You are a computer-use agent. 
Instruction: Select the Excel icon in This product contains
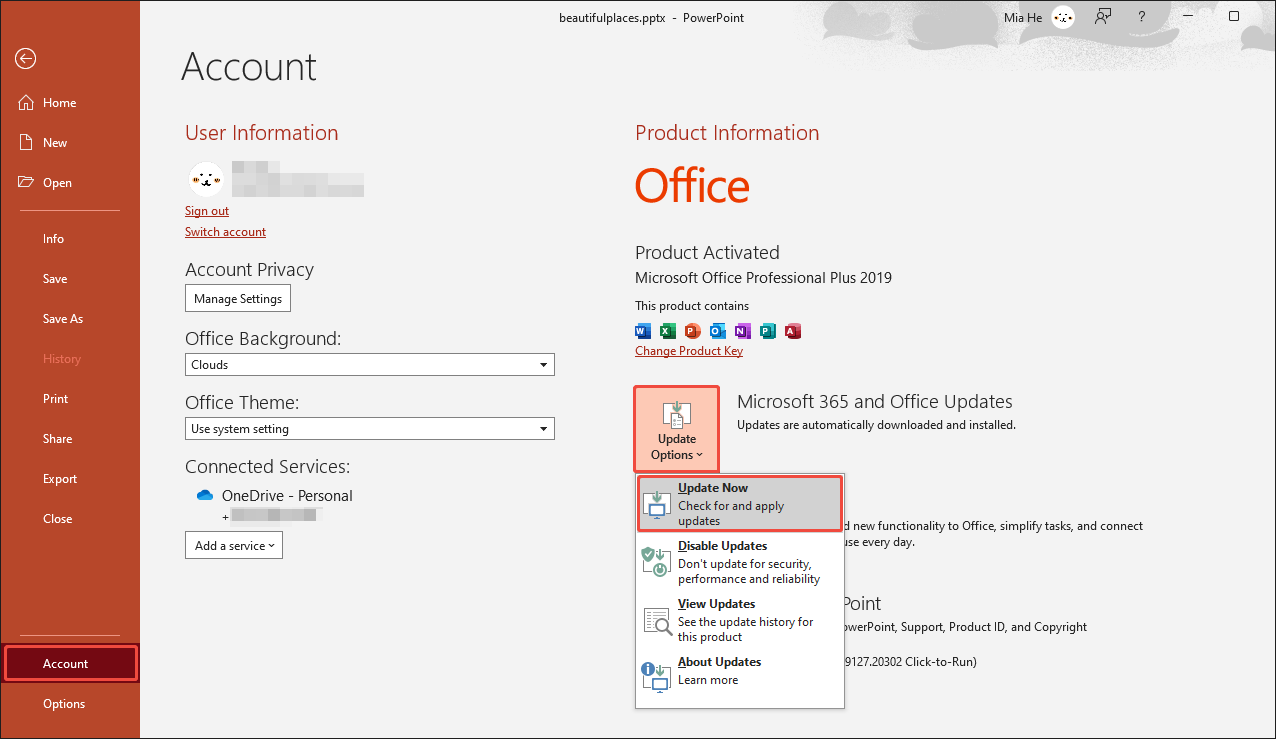point(667,331)
